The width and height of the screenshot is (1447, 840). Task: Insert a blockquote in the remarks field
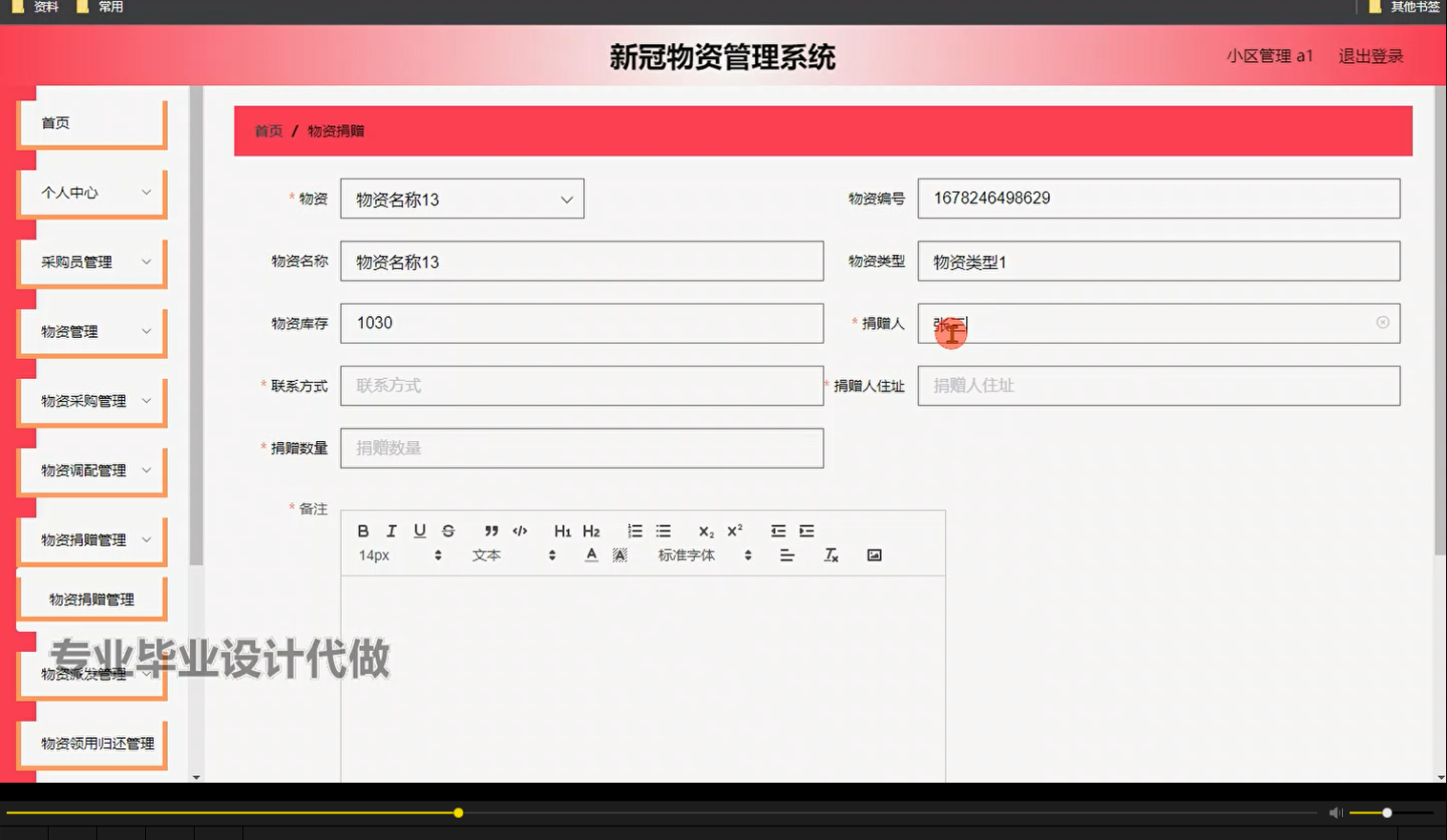pos(491,531)
